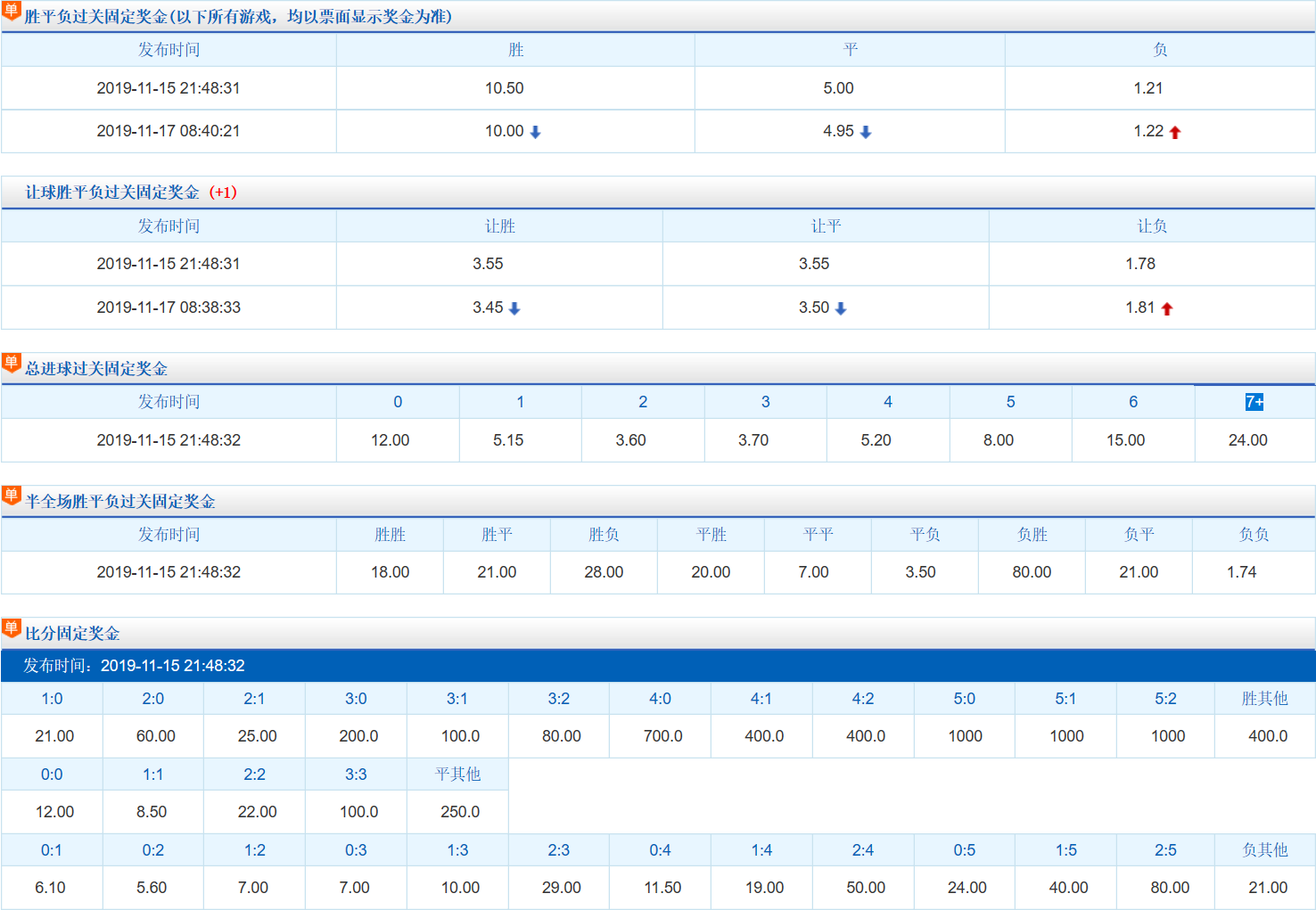The width and height of the screenshot is (1316, 910).
Task: Select the 1.74 odds under 负负
Action: tap(1241, 572)
